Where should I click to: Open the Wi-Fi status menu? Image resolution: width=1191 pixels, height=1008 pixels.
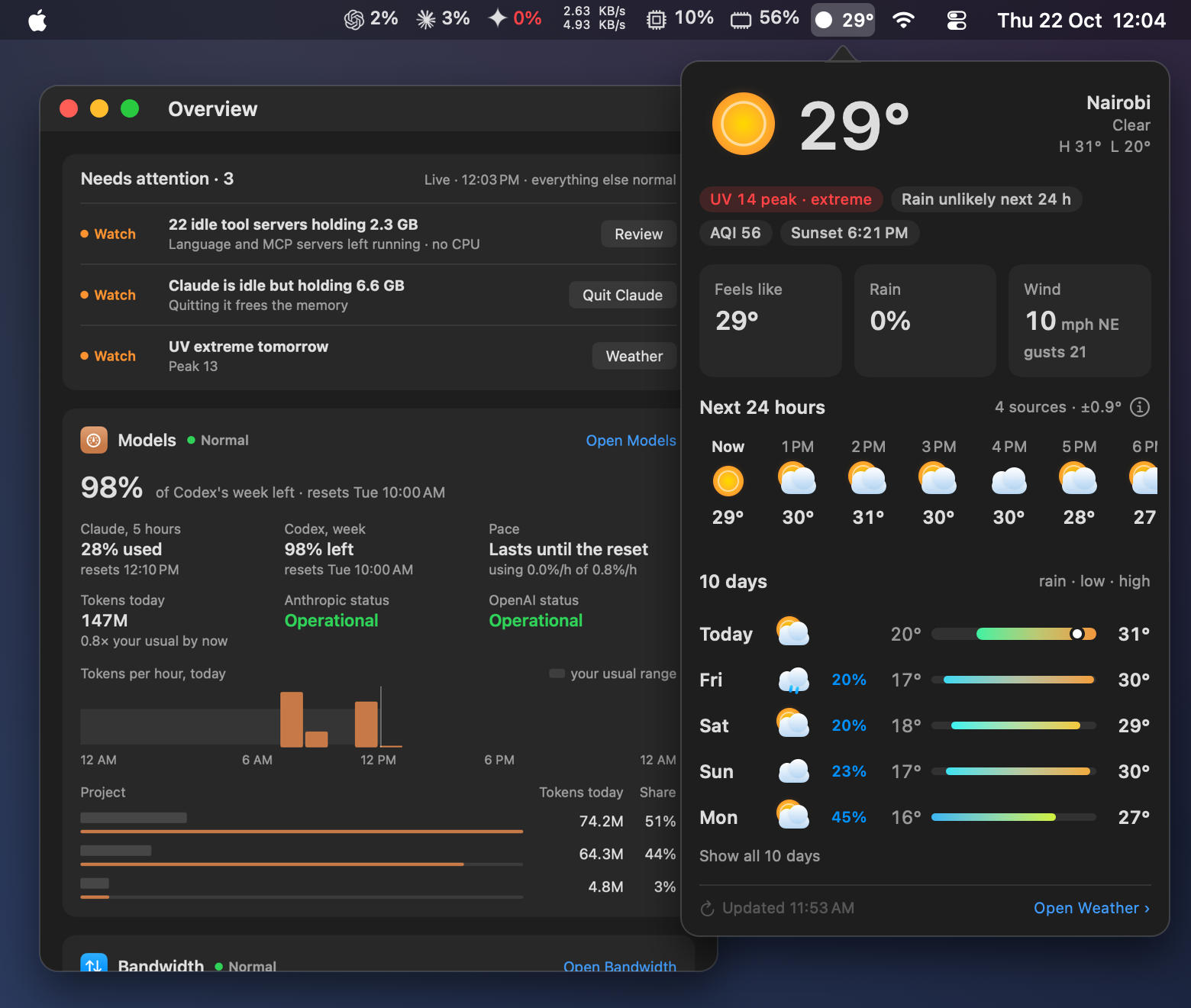pos(903,20)
